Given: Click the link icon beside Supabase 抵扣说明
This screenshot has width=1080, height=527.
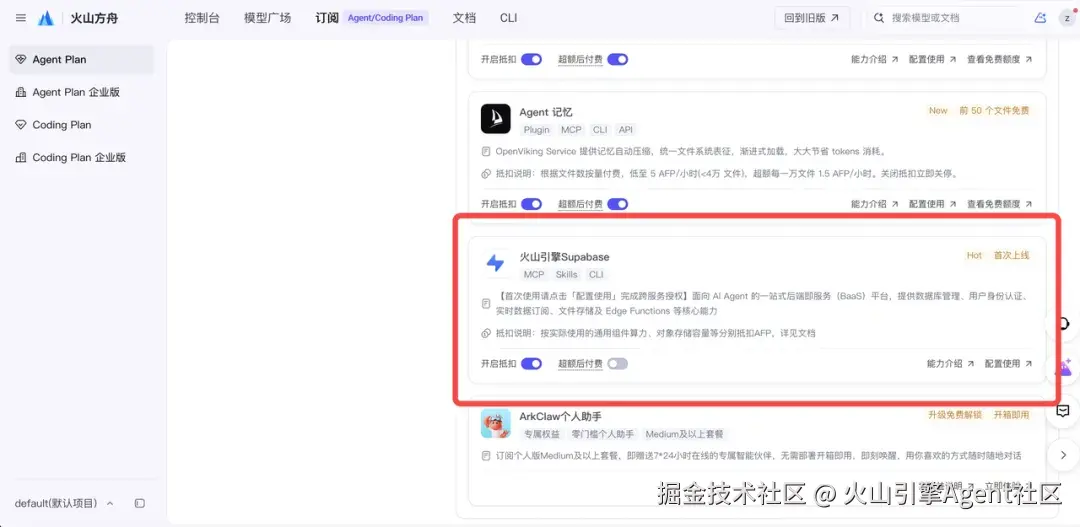Looking at the screenshot, I should point(486,333).
